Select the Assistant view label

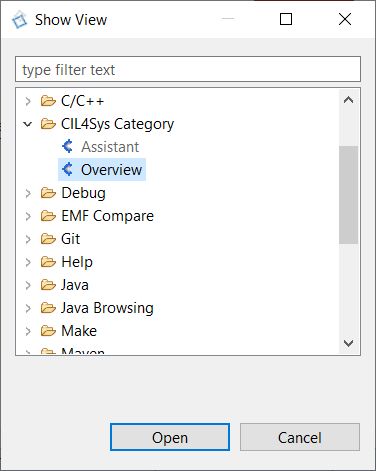110,147
